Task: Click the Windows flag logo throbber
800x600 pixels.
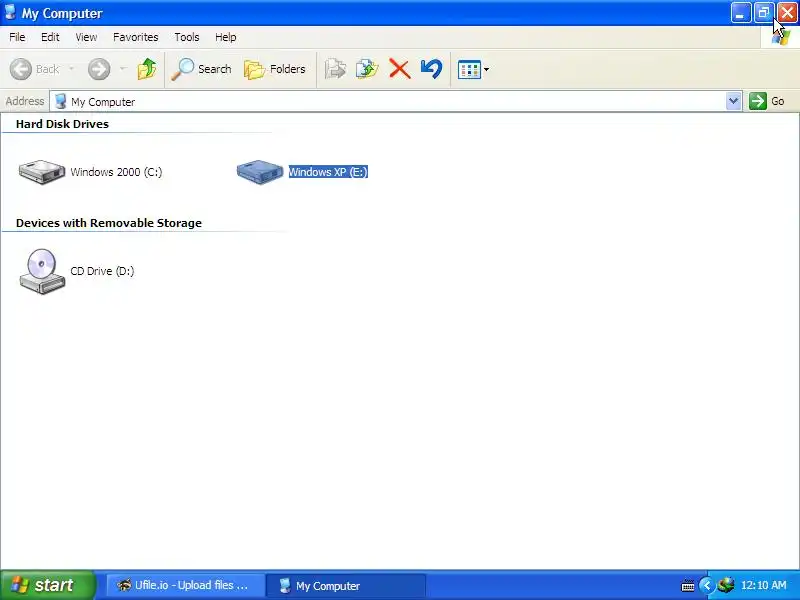Action: (x=781, y=37)
